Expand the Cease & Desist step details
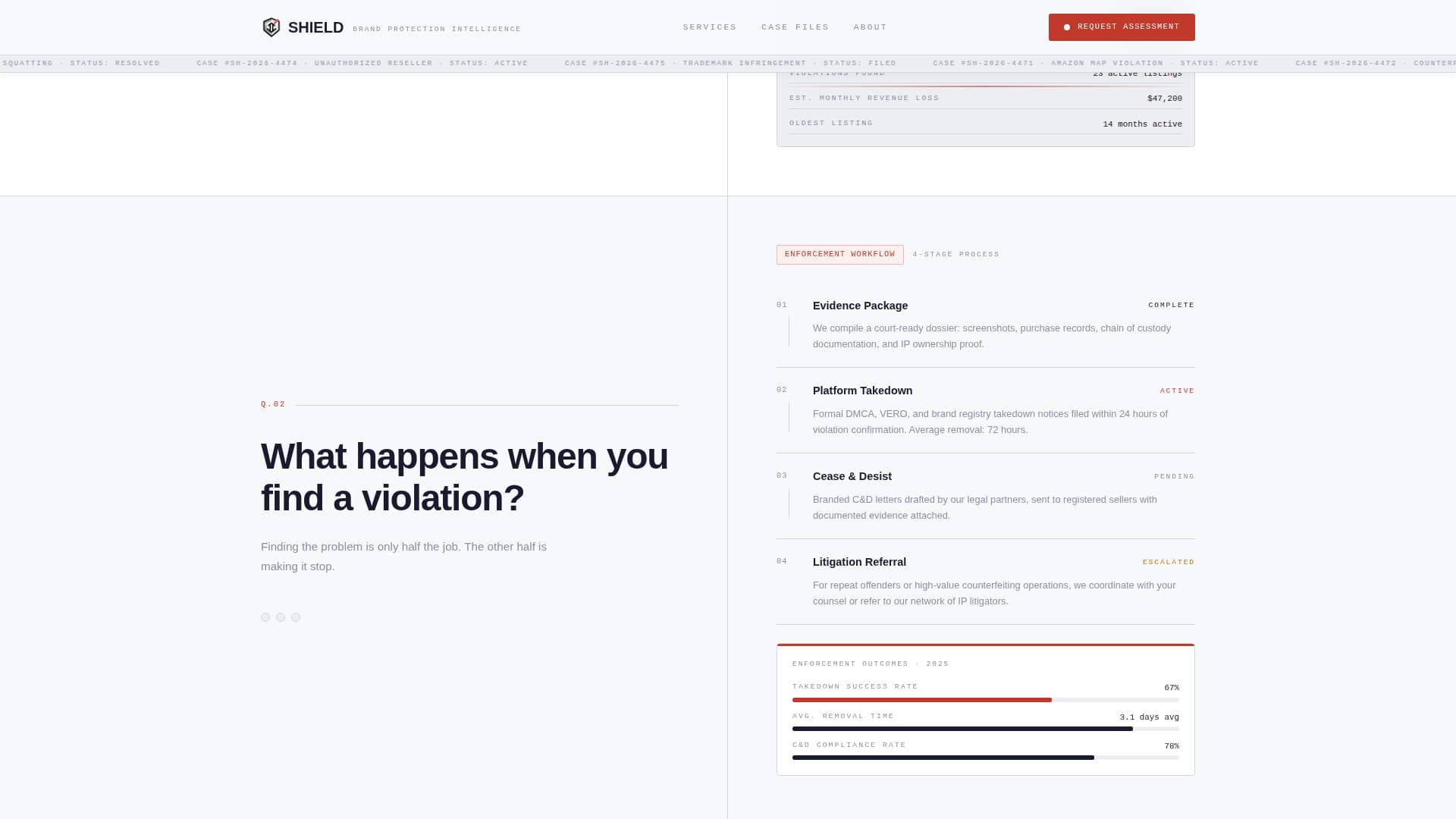 [x=852, y=476]
